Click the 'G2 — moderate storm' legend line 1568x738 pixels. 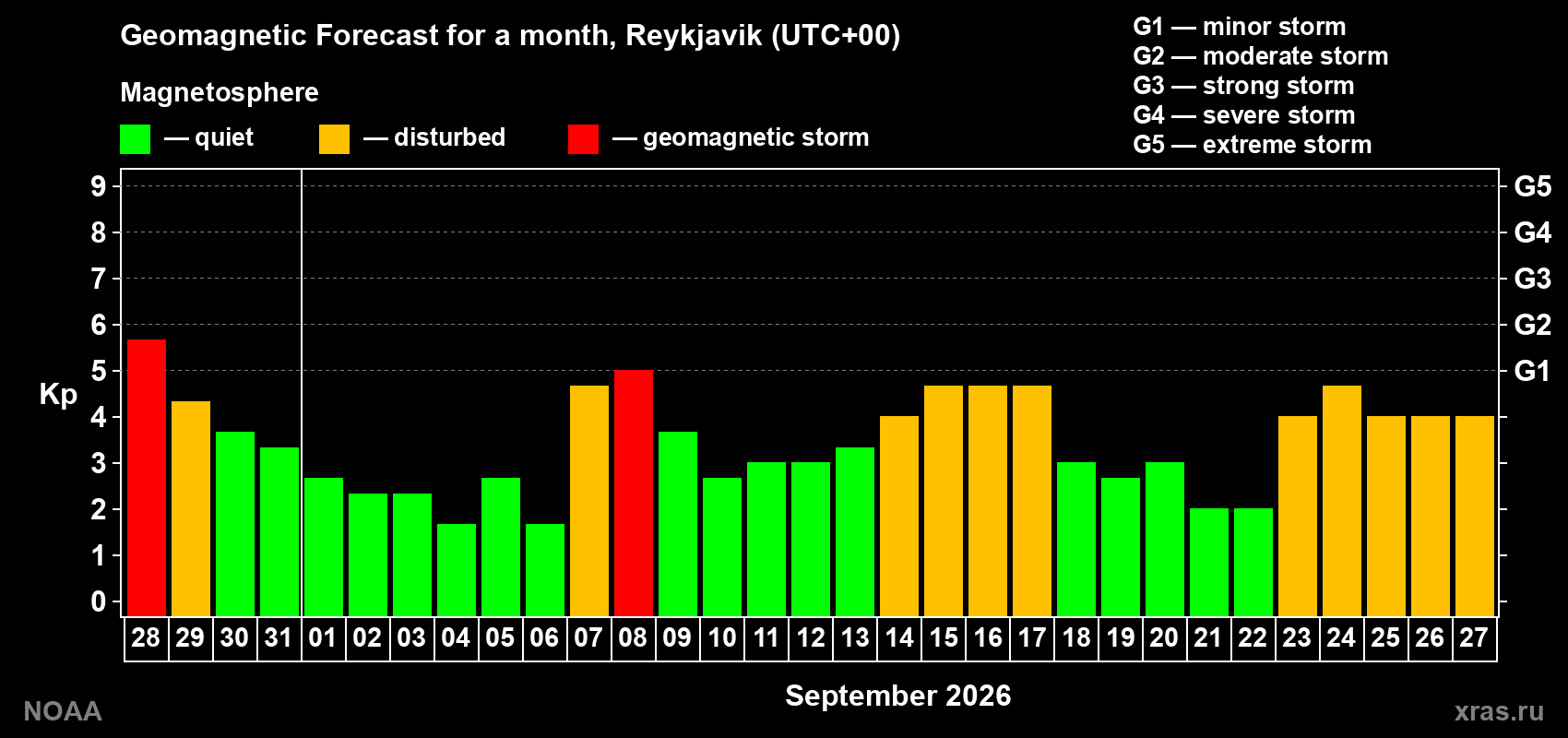1261,56
